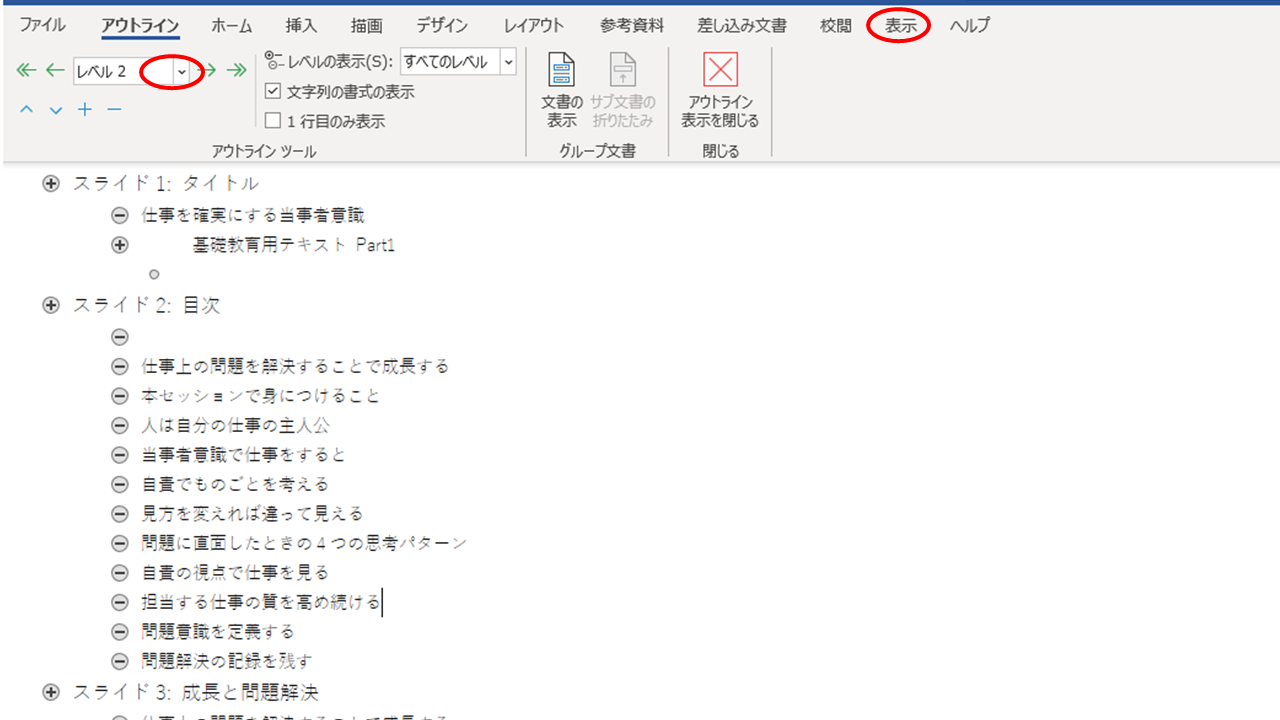The height and width of the screenshot is (720, 1280).
Task: Click the small circle body-text marker under Part1
Action: click(154, 274)
